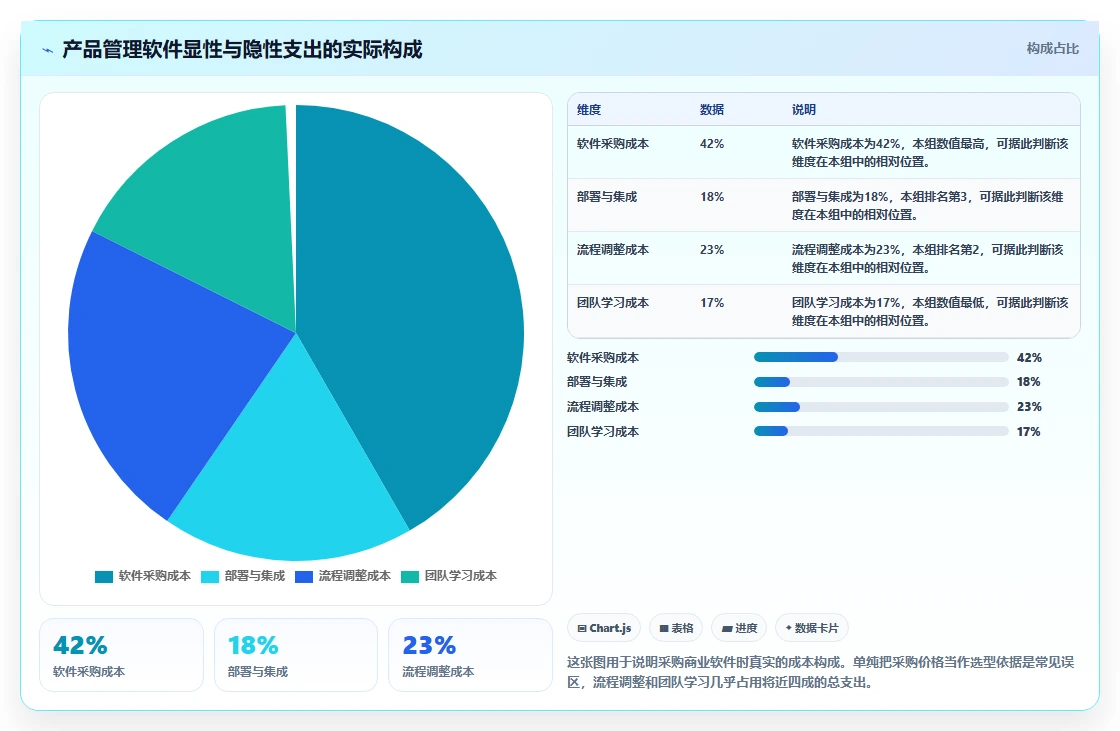
Task: Click the 说明 column header
Action: point(804,109)
